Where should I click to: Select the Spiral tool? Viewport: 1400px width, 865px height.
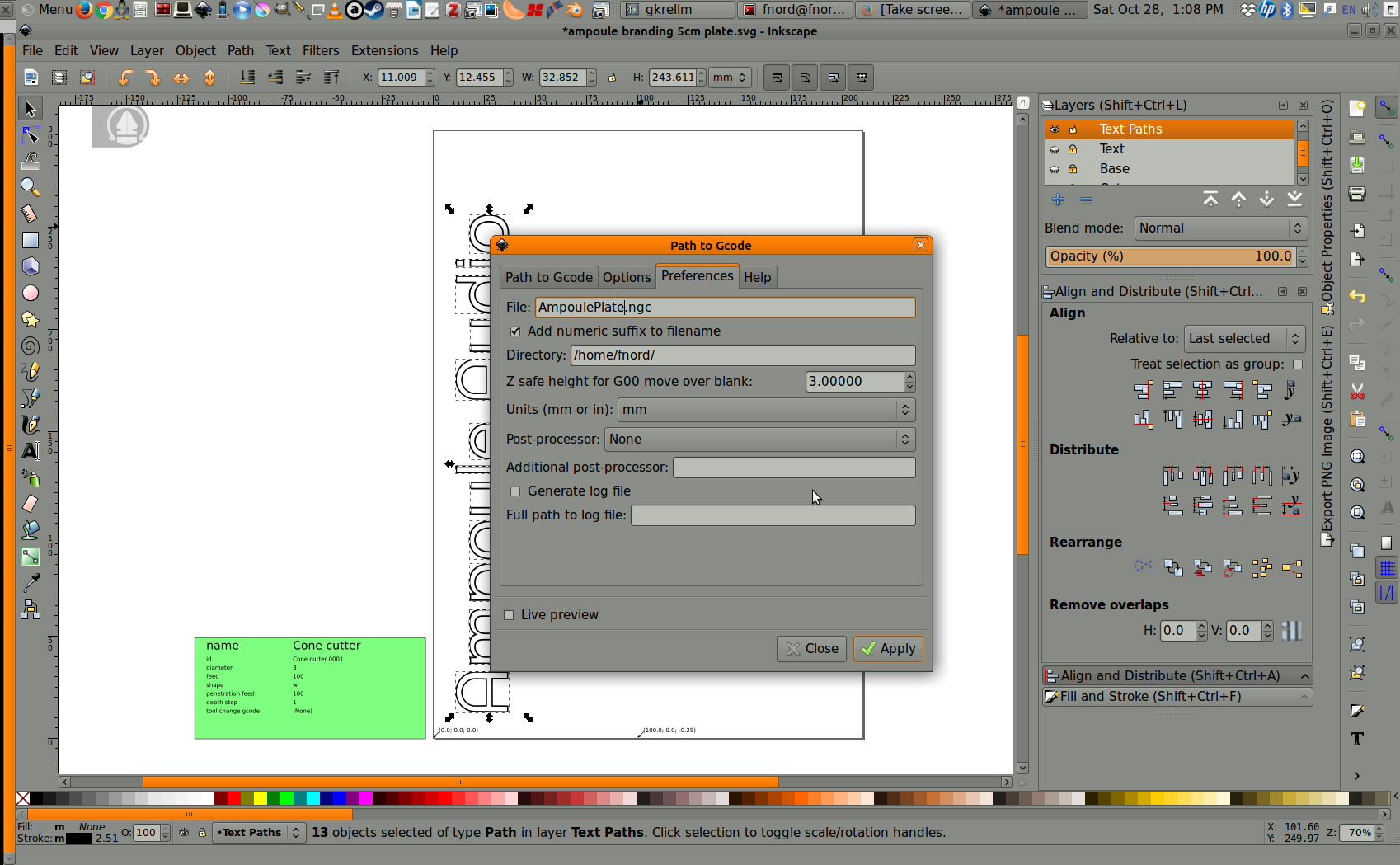[30, 346]
